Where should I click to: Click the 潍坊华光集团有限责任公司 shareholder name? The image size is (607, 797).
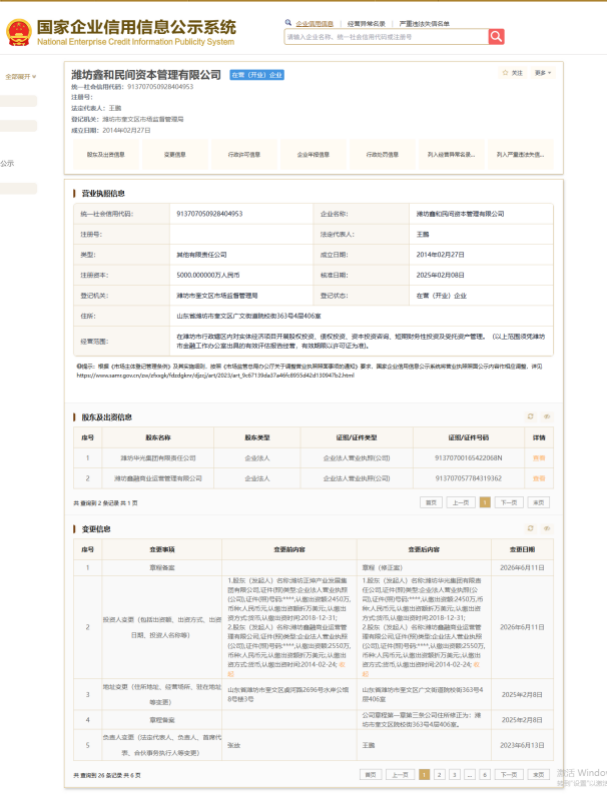[158, 458]
